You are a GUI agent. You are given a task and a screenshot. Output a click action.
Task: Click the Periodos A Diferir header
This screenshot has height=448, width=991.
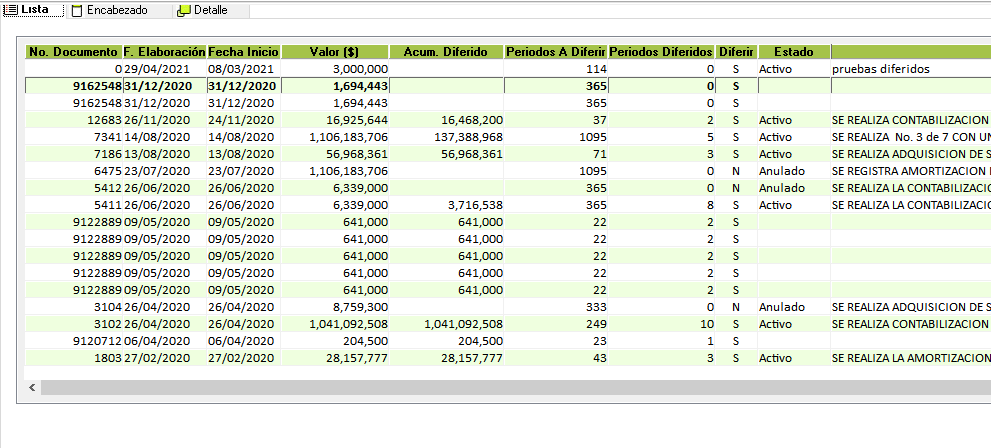point(555,52)
